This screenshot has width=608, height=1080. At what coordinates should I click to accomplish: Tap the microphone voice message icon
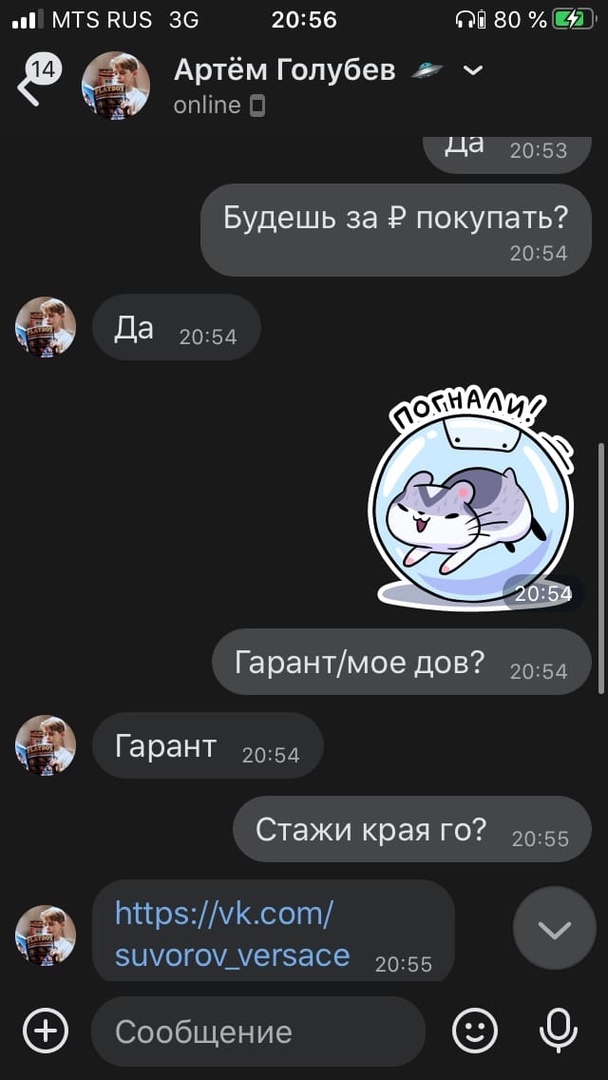558,1031
